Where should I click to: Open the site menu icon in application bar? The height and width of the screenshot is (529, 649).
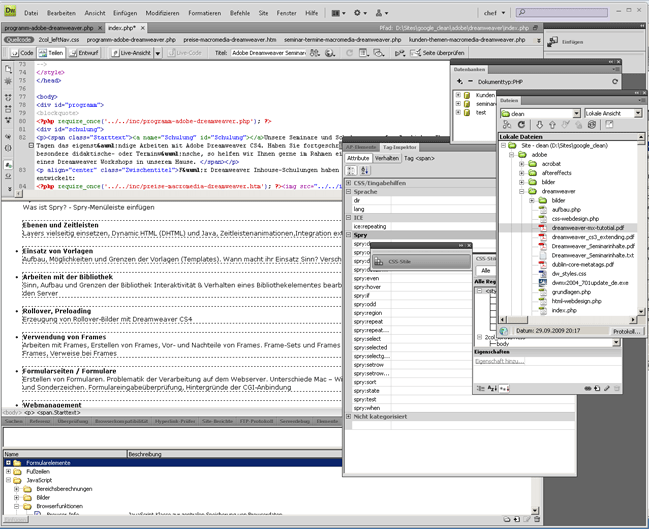click(381, 13)
